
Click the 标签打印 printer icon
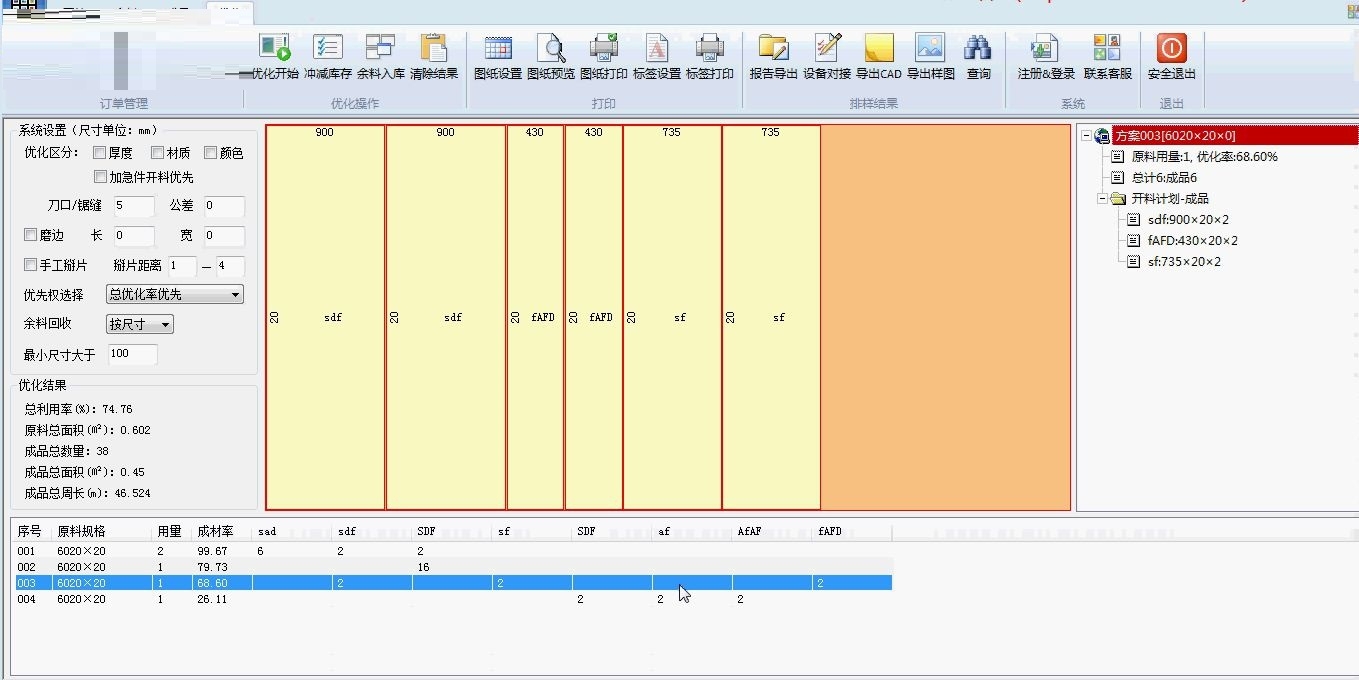709,47
